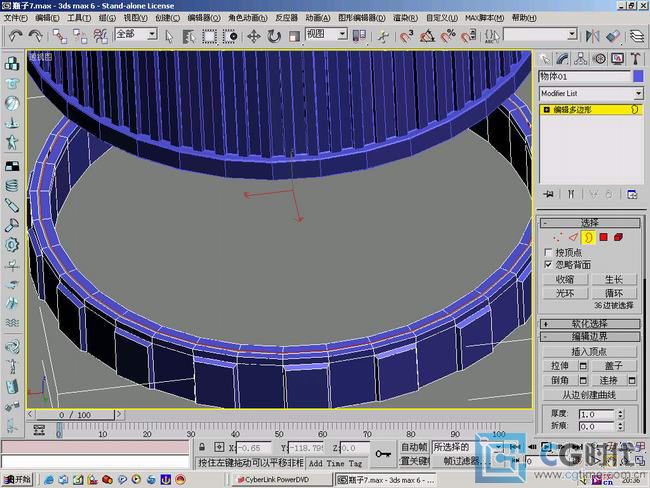Screen dimensions: 650x488
Task: Expand the 编辑多边形 modifier stack entry
Action: tap(546, 109)
